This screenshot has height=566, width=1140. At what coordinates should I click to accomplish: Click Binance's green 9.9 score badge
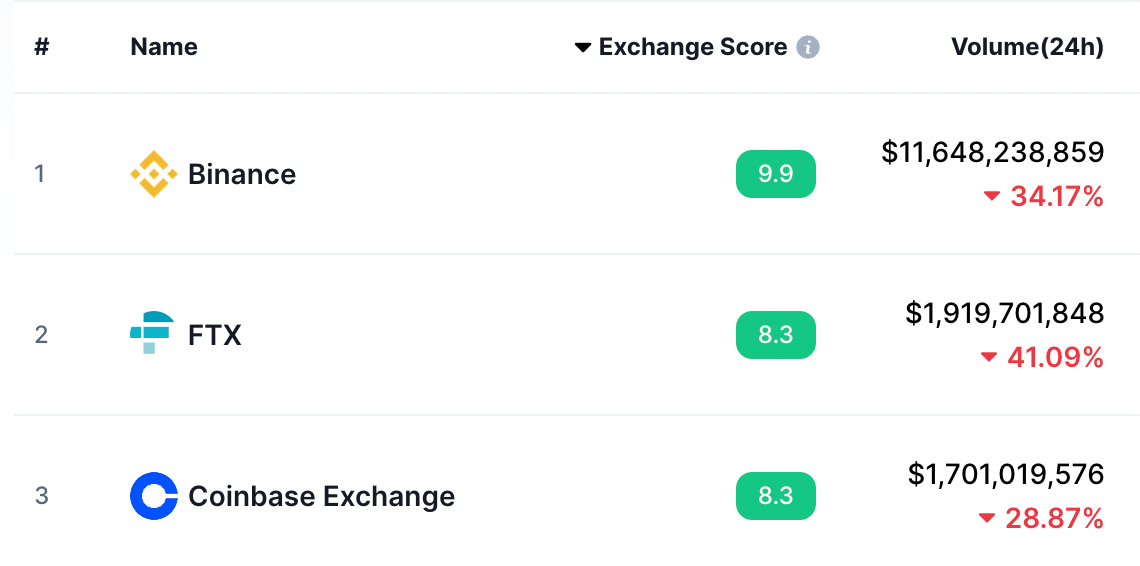(x=776, y=174)
